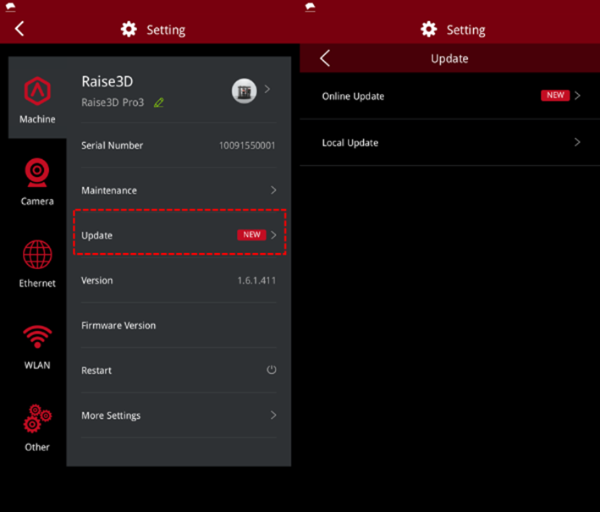Open the Machine settings tab
Screen dimensions: 600x512
(x=37, y=98)
